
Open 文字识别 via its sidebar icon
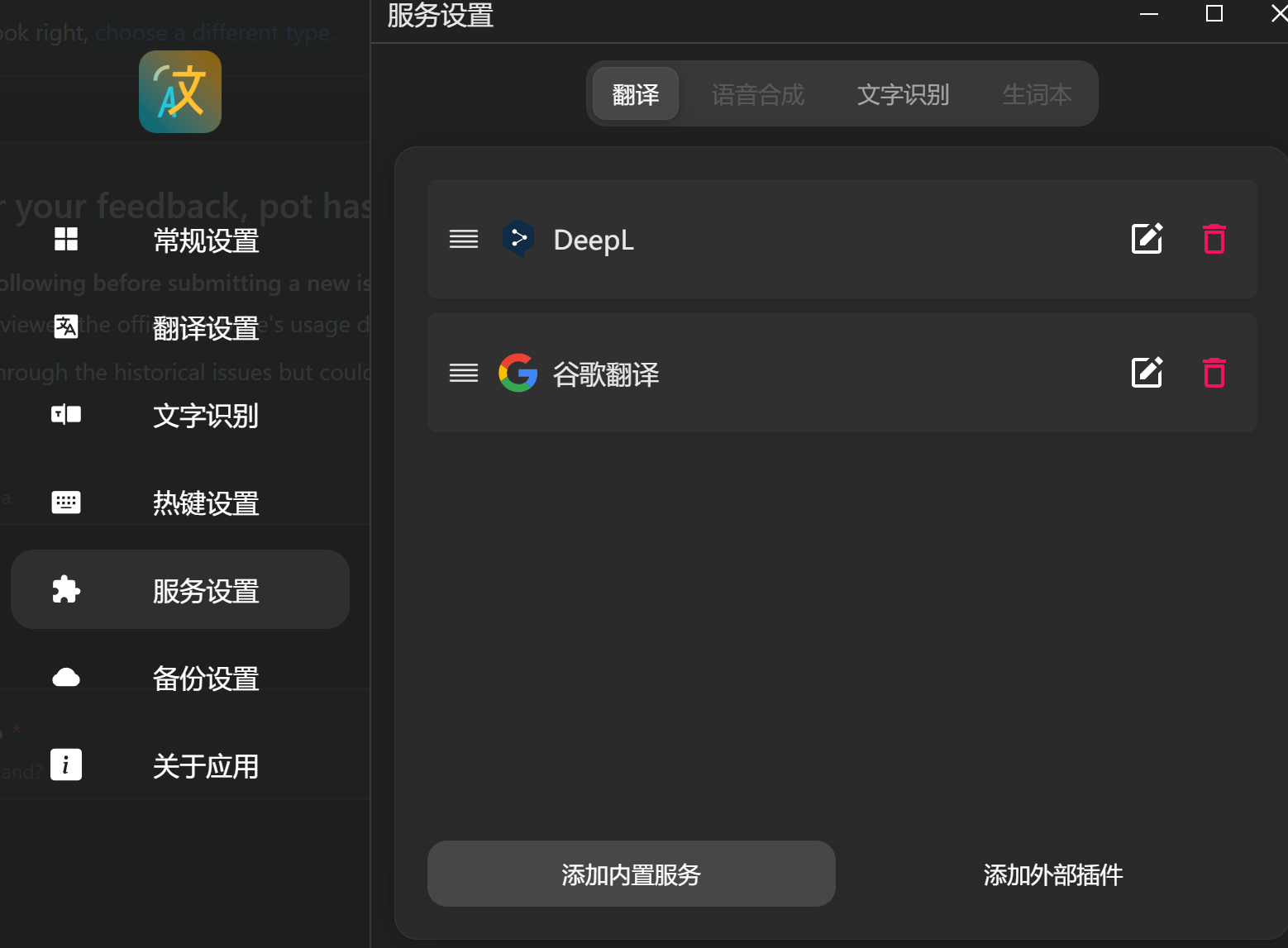(x=66, y=415)
